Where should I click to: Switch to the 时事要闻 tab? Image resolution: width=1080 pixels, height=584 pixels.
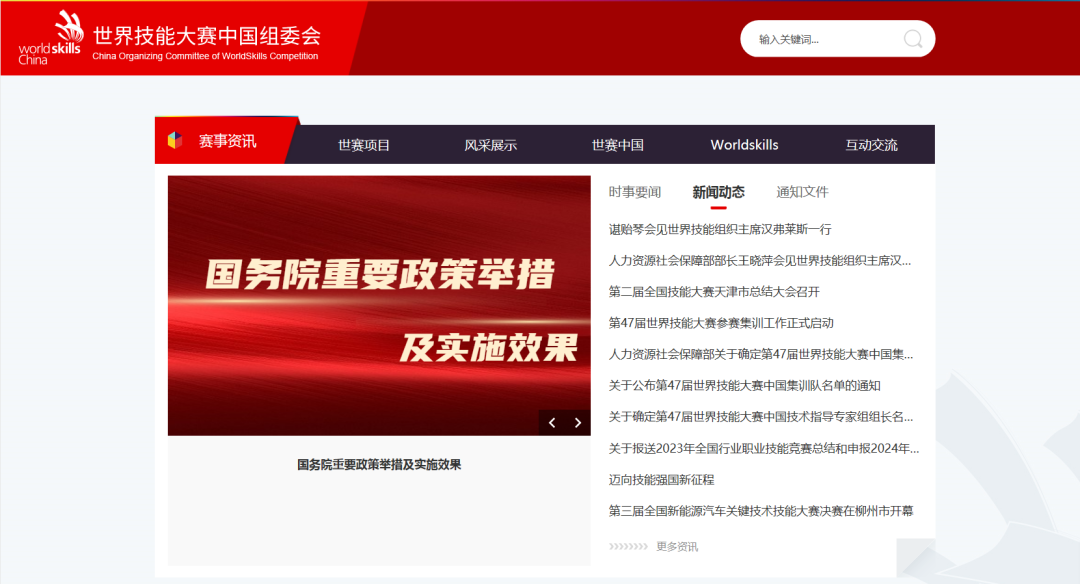pos(635,192)
